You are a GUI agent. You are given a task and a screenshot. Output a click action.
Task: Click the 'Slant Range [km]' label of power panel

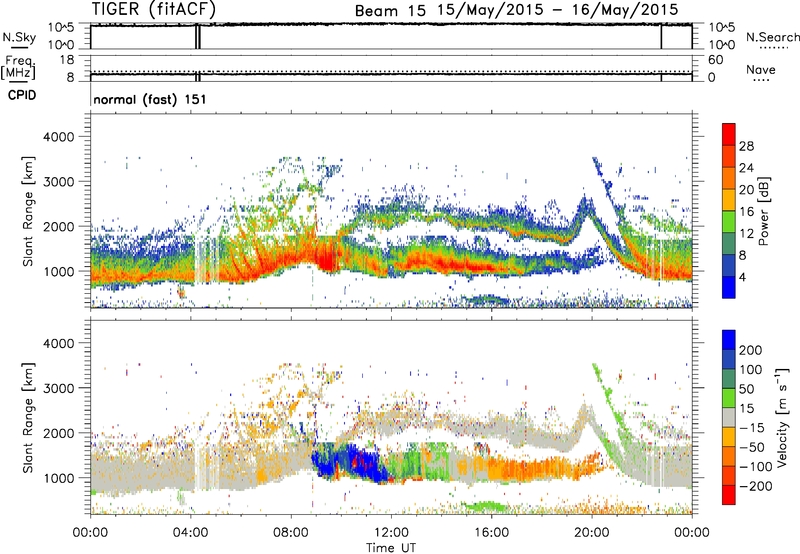tap(28, 211)
